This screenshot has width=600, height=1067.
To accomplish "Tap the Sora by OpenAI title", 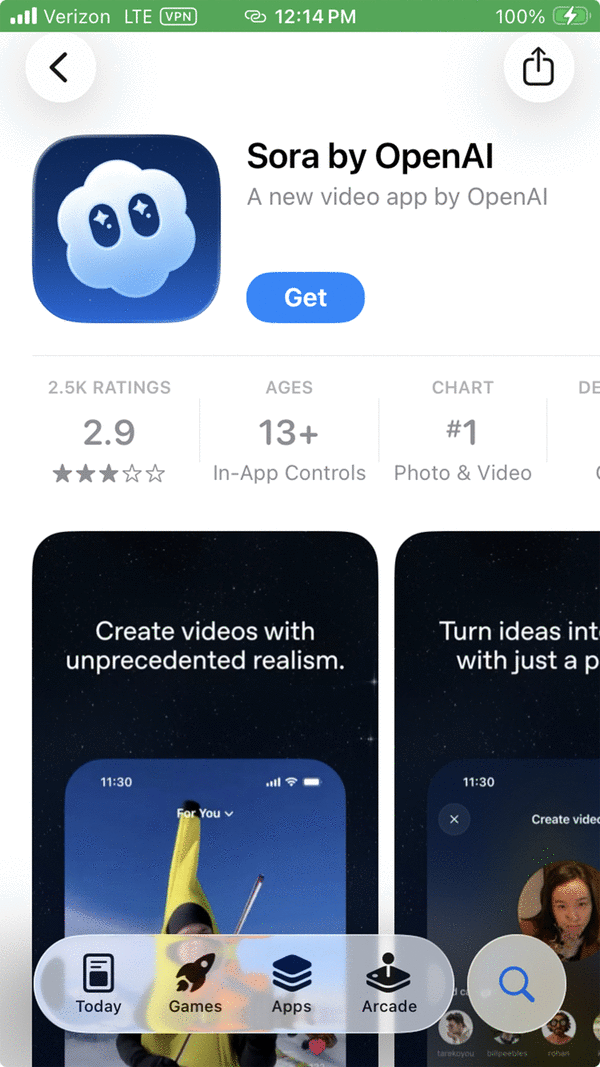I will [x=370, y=157].
